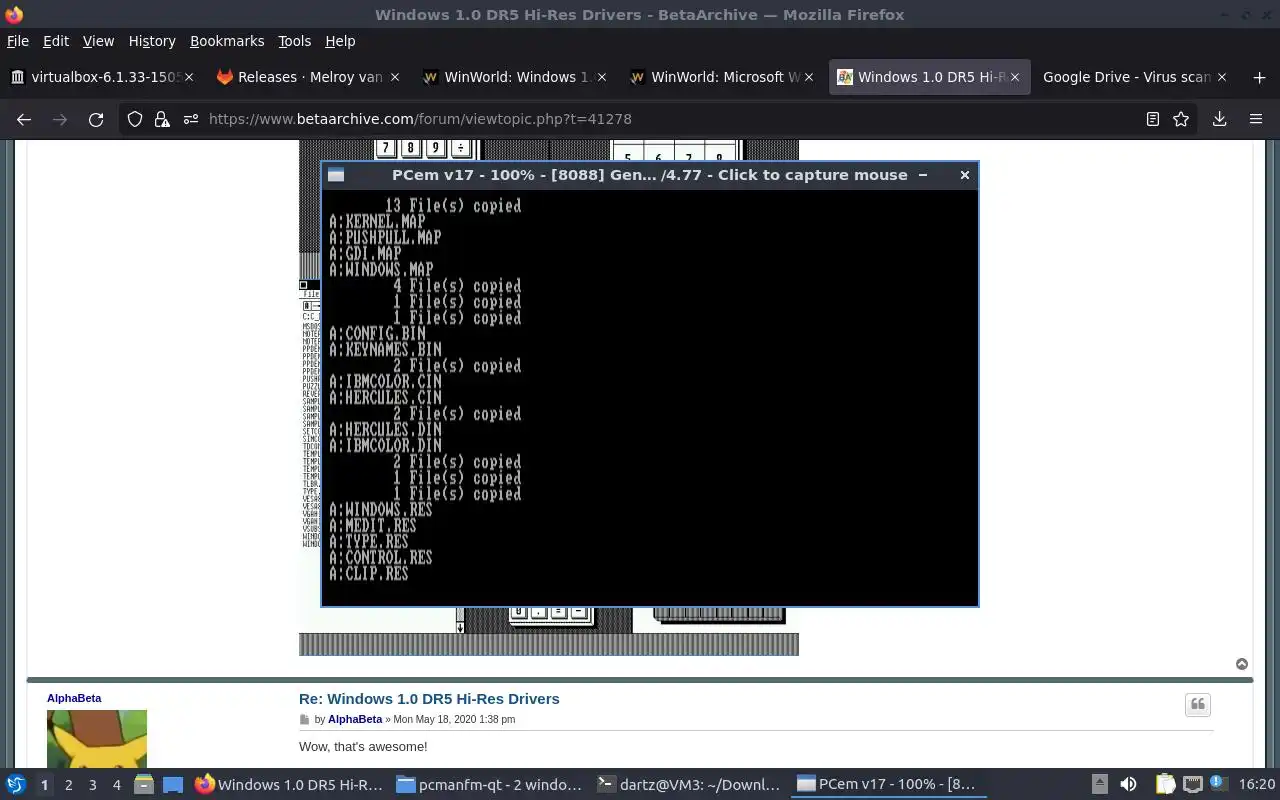The image size is (1280, 800).
Task: Open the Bookmarks menu
Action: point(227,41)
